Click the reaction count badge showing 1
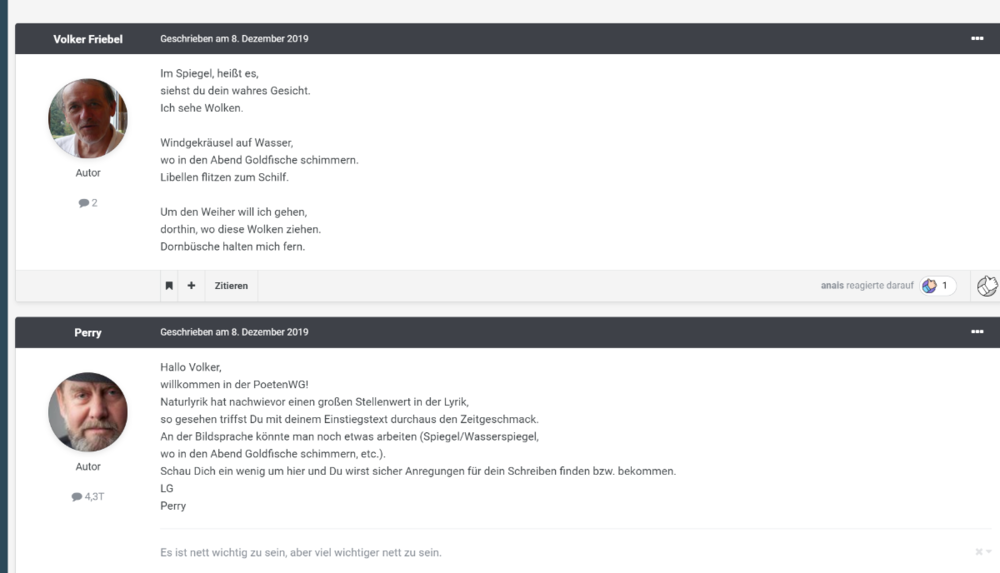Image resolution: width=1000 pixels, height=573 pixels. coord(937,286)
